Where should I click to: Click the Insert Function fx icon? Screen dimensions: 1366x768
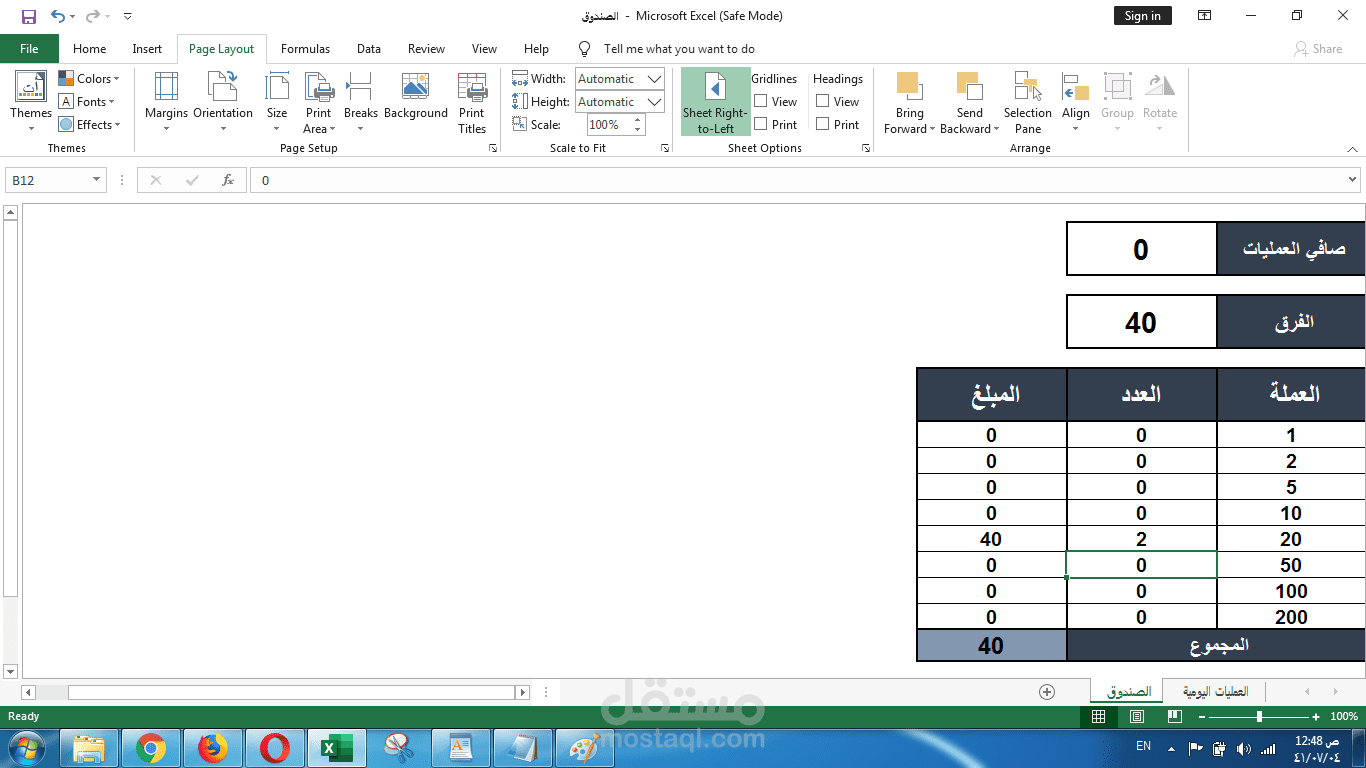(x=228, y=180)
